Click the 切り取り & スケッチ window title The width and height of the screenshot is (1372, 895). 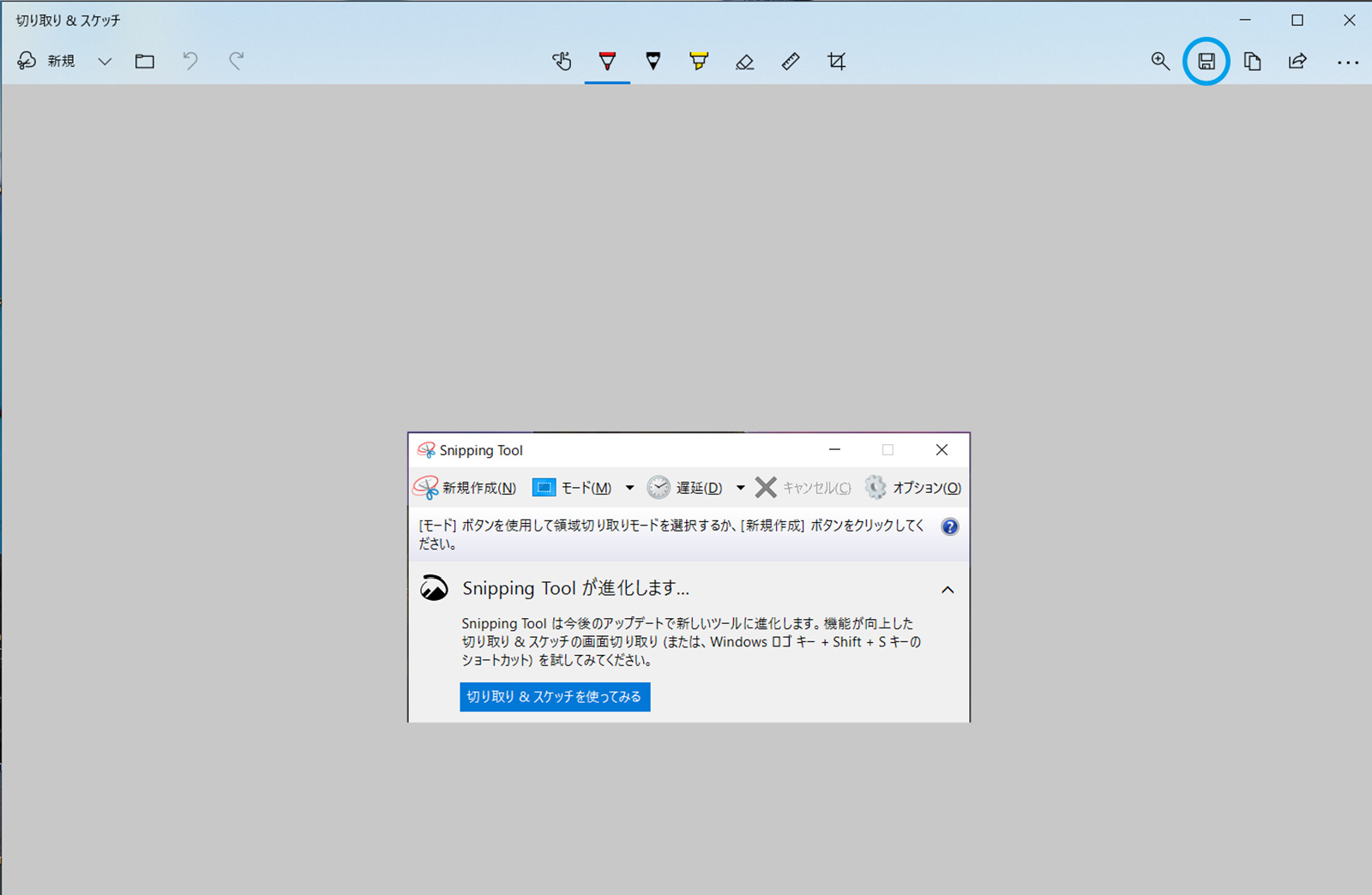coord(69,20)
